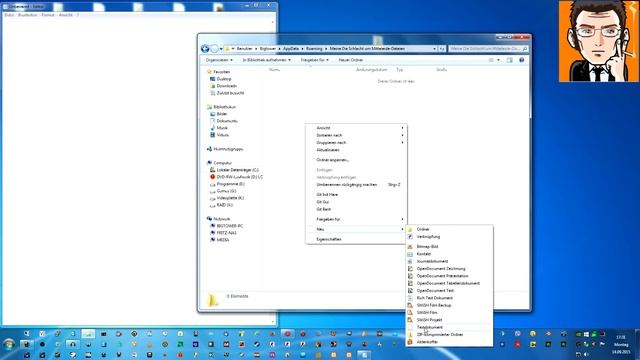Select DVD-RW-Laufwerk (D:) in sidebar
Viewport: 640px width, 360px height.
240,177
